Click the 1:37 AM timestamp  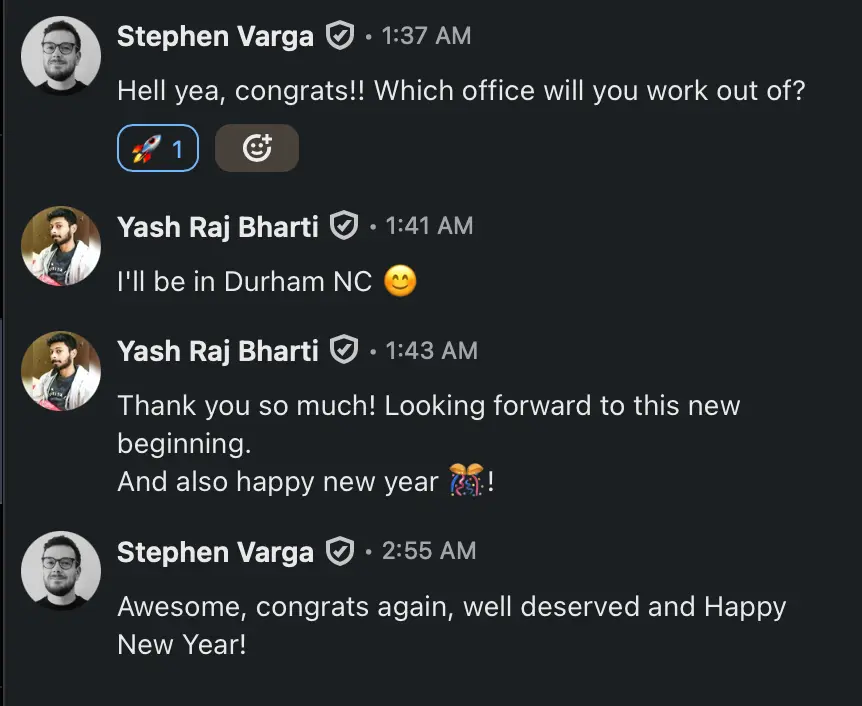(x=426, y=37)
